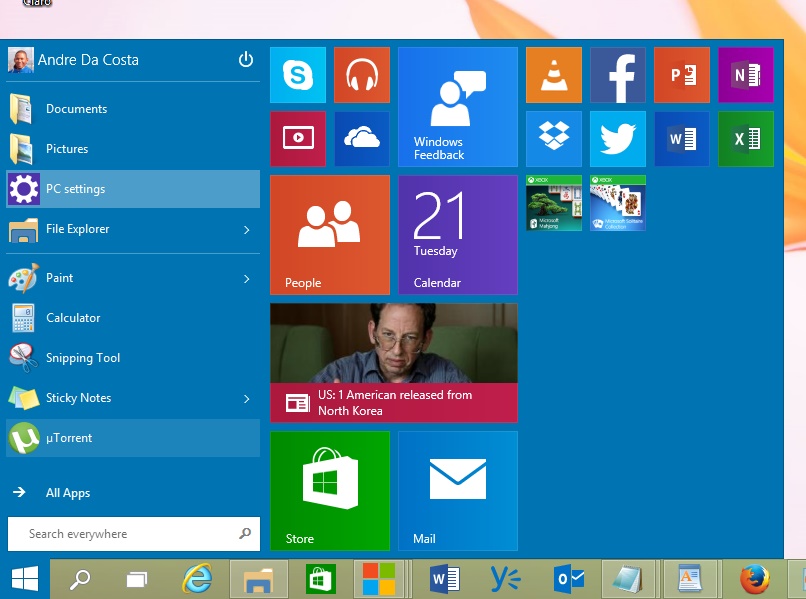Open Microsoft Solitaire Collection tile
Image resolution: width=806 pixels, height=599 pixels.
618,203
